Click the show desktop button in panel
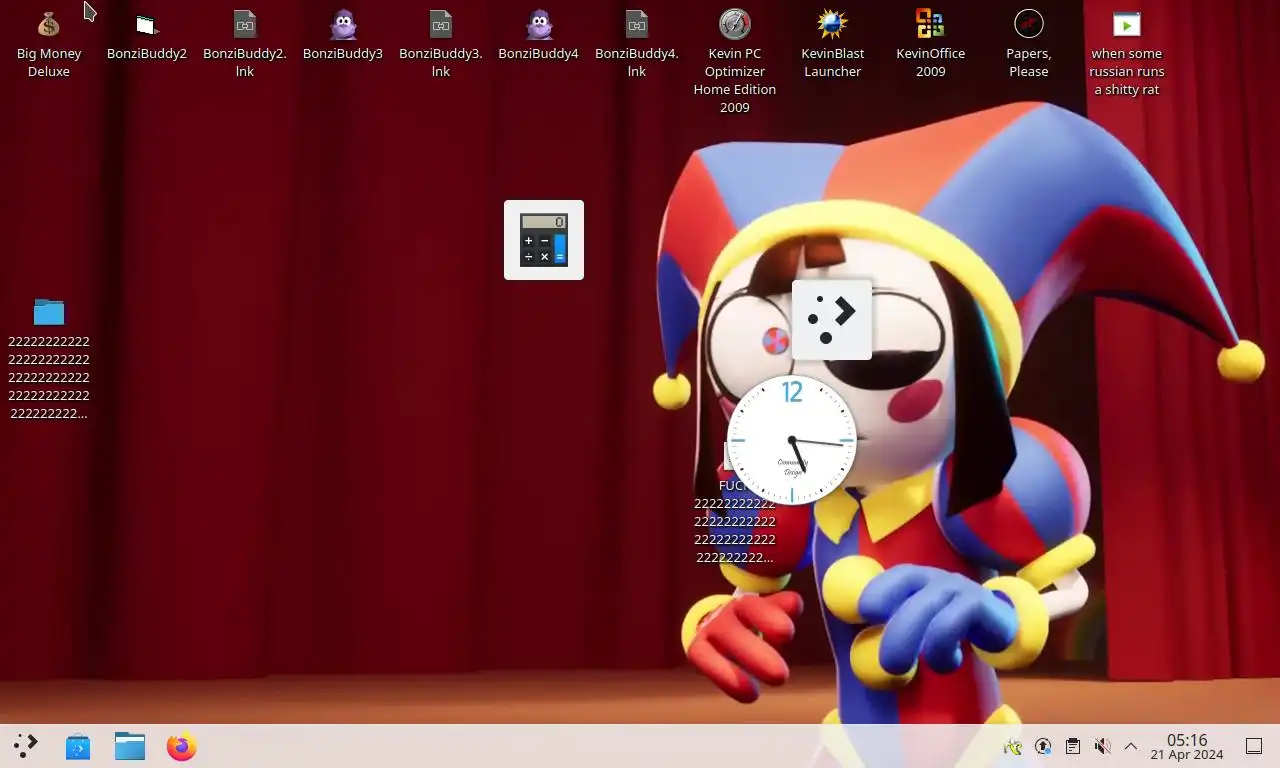 pyautogui.click(x=1253, y=746)
